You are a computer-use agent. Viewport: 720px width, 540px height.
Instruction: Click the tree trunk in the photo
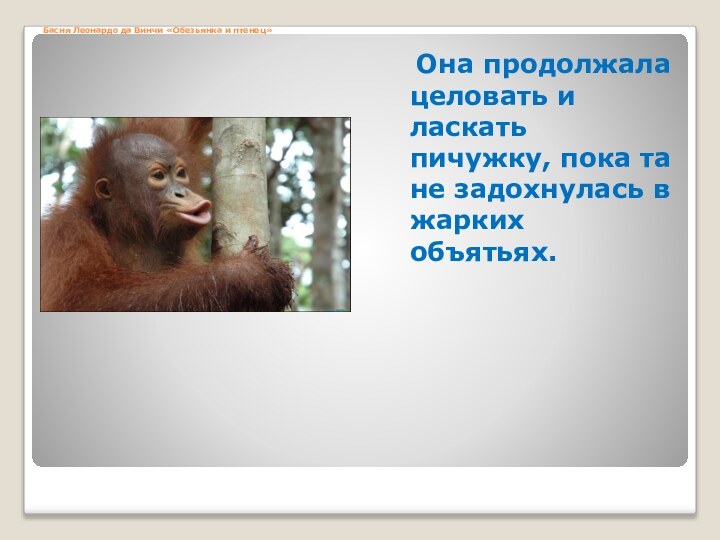coord(240,180)
